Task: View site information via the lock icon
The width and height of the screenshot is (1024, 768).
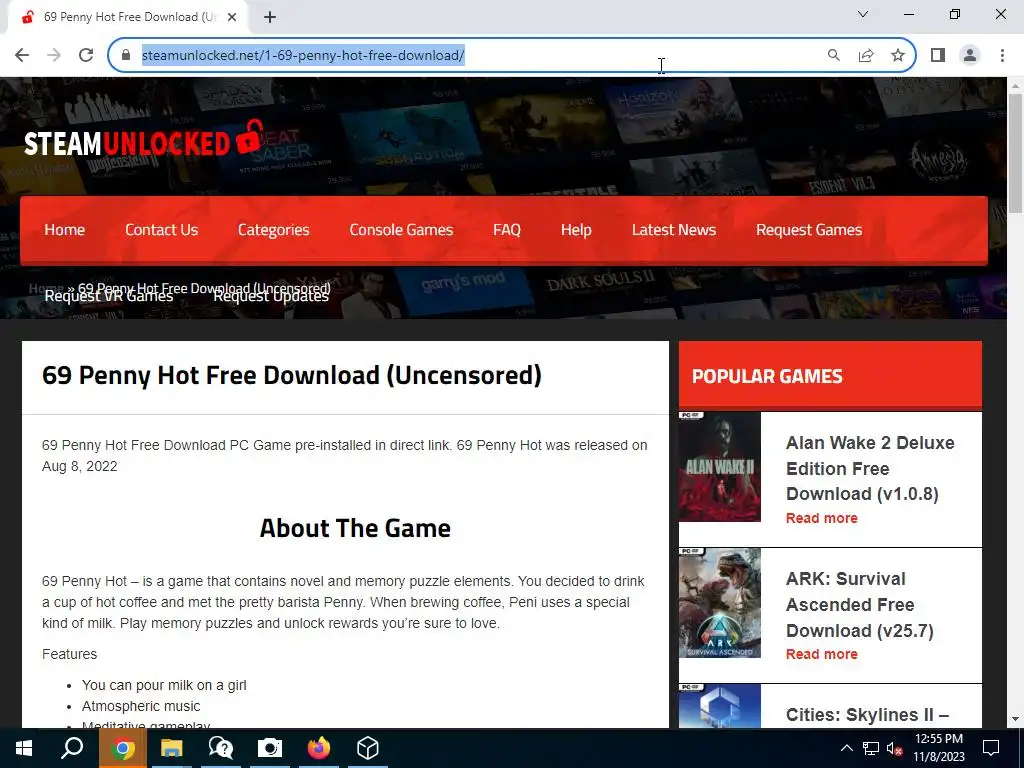Action: (126, 56)
